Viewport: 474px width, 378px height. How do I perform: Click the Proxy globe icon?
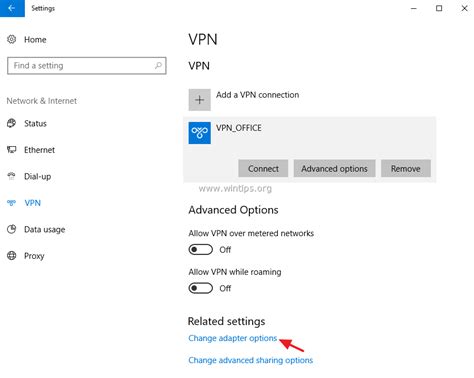click(12, 256)
